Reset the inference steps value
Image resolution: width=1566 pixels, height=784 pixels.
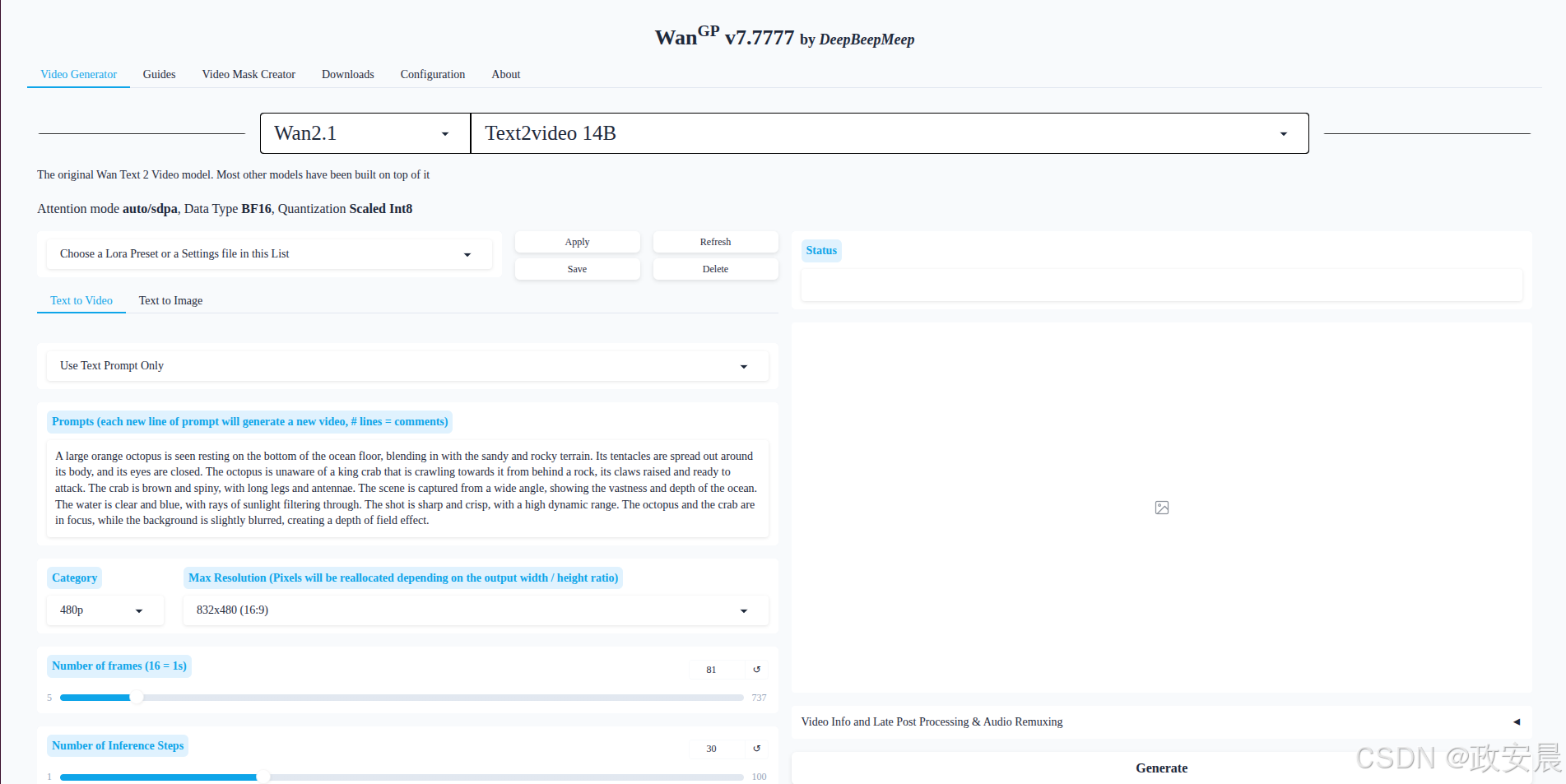(756, 749)
